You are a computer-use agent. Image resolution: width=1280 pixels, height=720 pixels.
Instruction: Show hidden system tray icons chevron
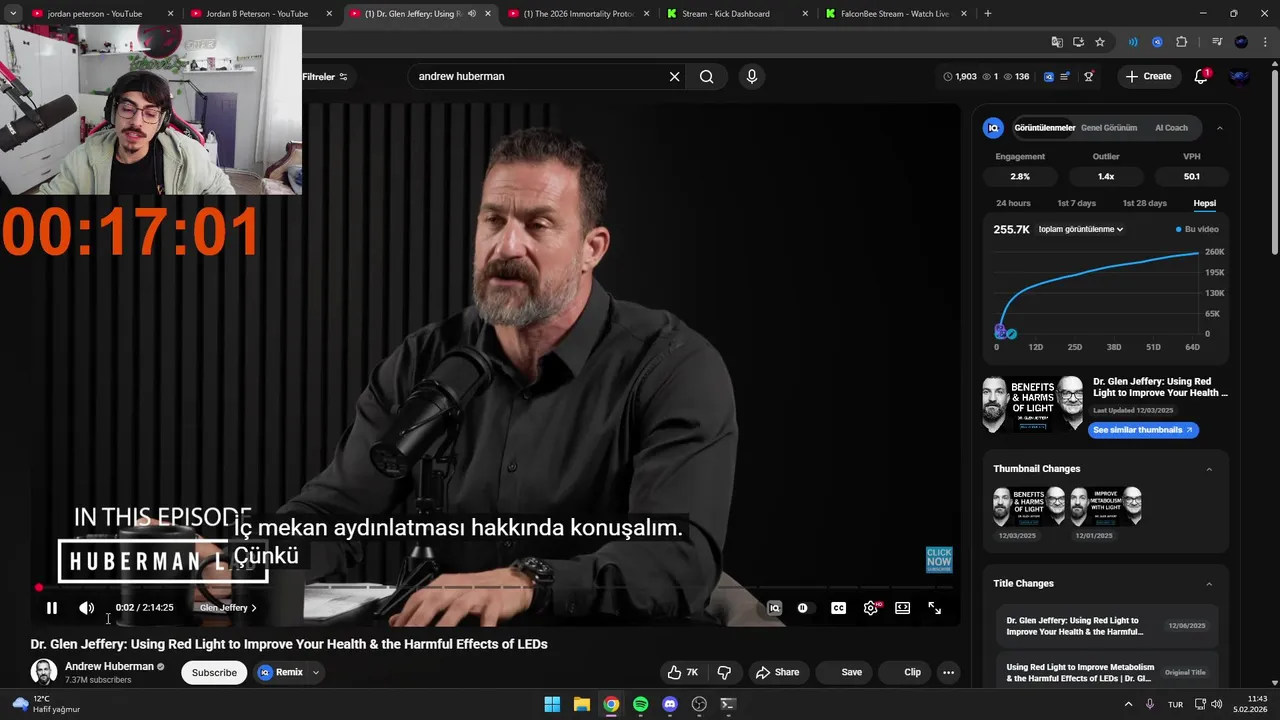tap(1129, 704)
